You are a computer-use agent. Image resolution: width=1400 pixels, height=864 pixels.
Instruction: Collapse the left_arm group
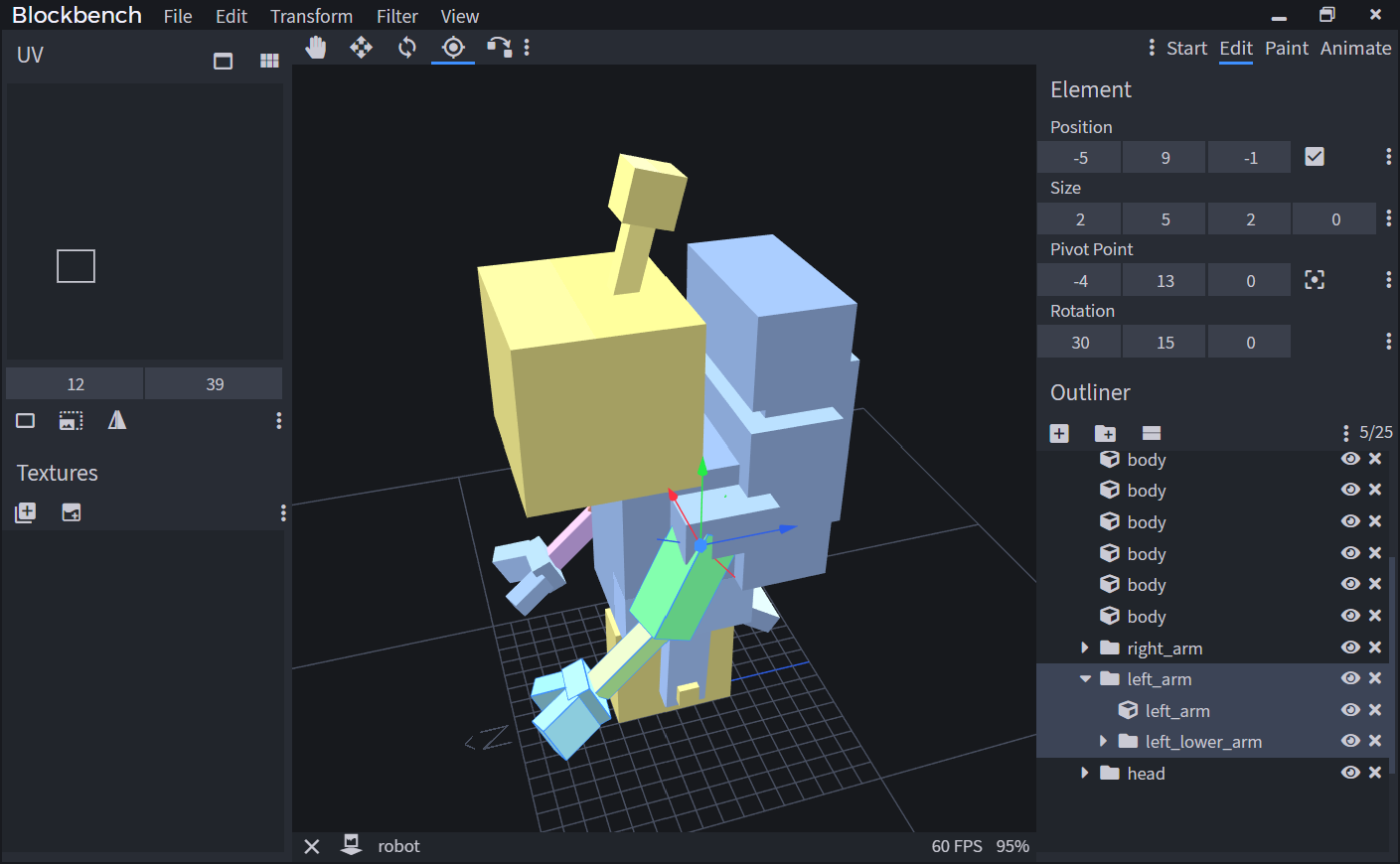[1084, 678]
